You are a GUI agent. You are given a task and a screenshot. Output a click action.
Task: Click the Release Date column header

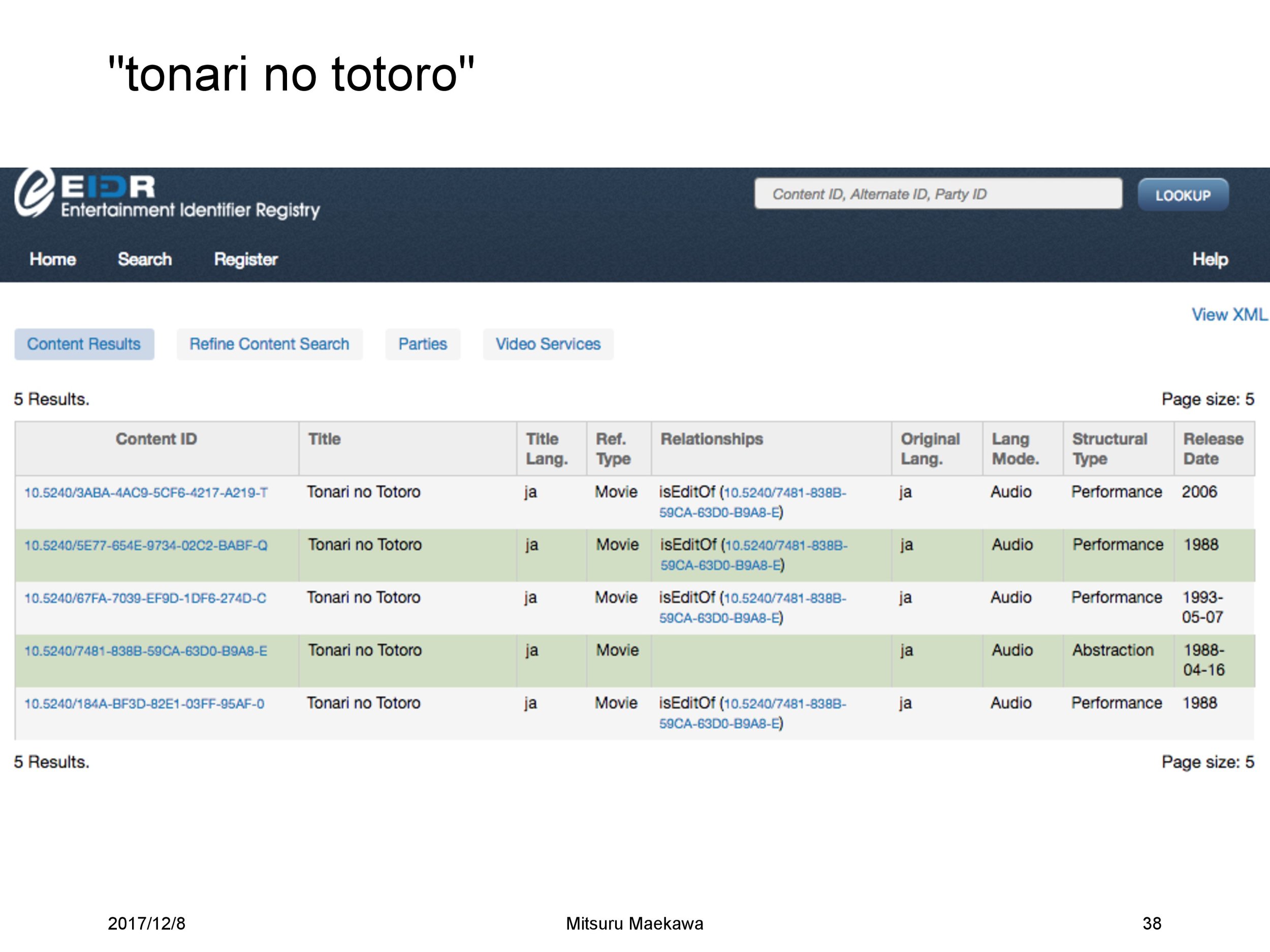[x=1213, y=449]
